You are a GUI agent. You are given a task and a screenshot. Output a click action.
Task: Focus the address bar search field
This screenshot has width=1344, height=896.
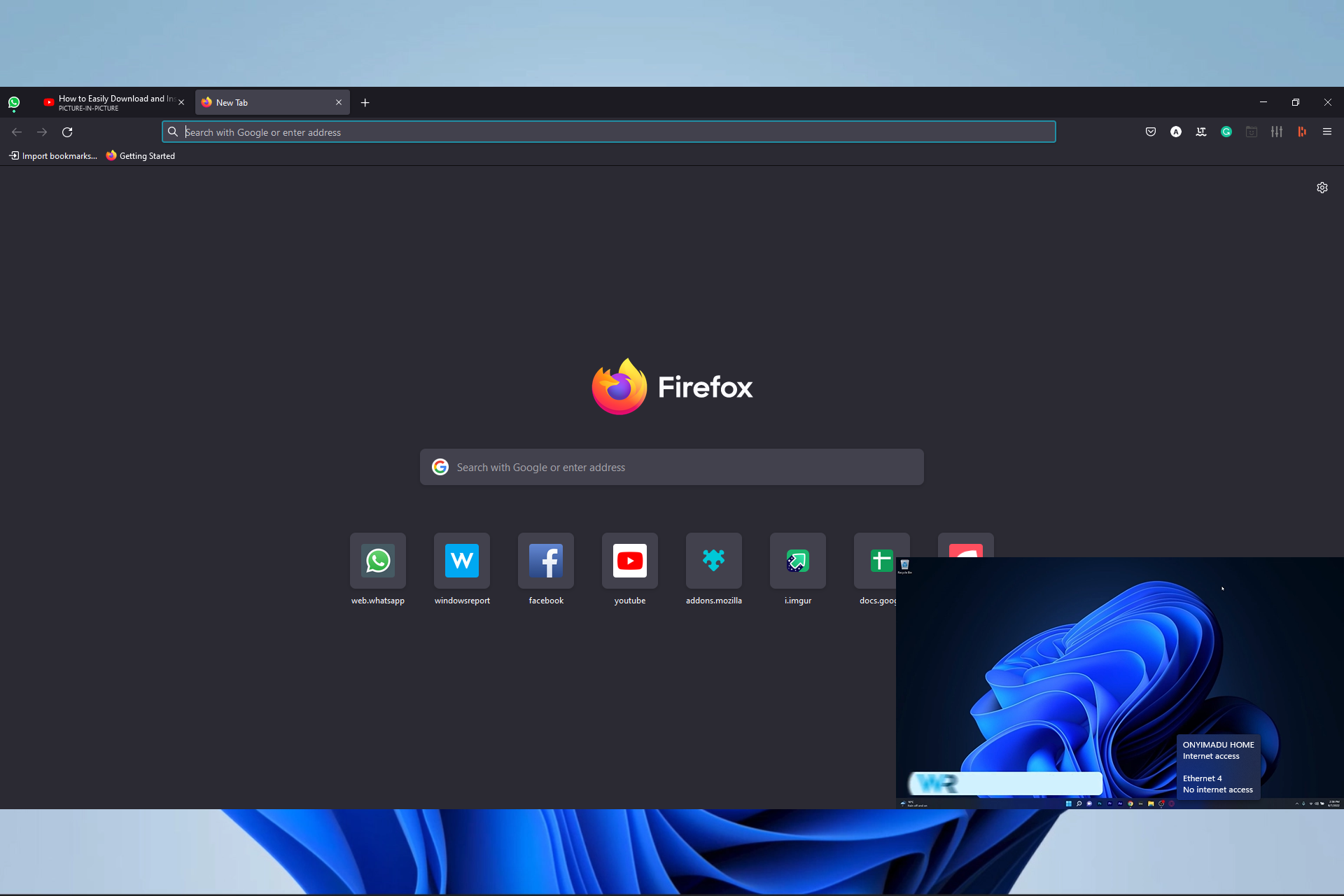point(609,132)
